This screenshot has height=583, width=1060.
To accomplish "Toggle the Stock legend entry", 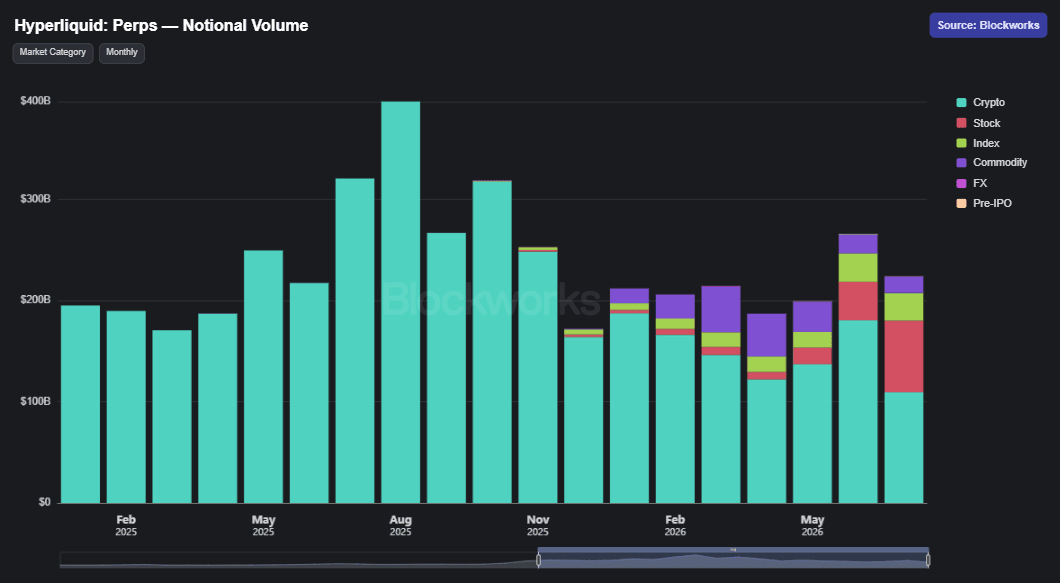I will (x=978, y=123).
